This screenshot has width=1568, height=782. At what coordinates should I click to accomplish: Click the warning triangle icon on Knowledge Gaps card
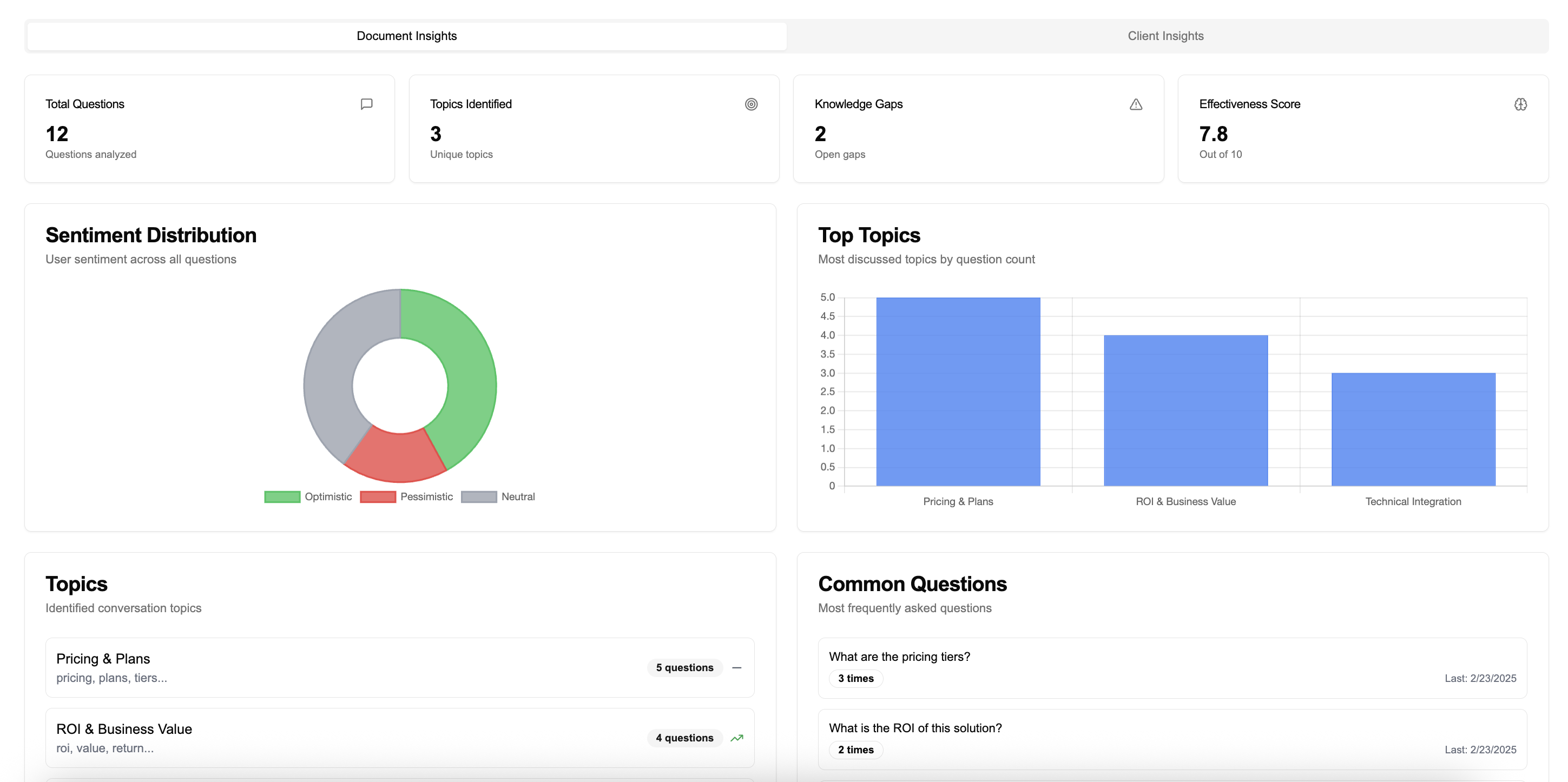coord(1136,104)
